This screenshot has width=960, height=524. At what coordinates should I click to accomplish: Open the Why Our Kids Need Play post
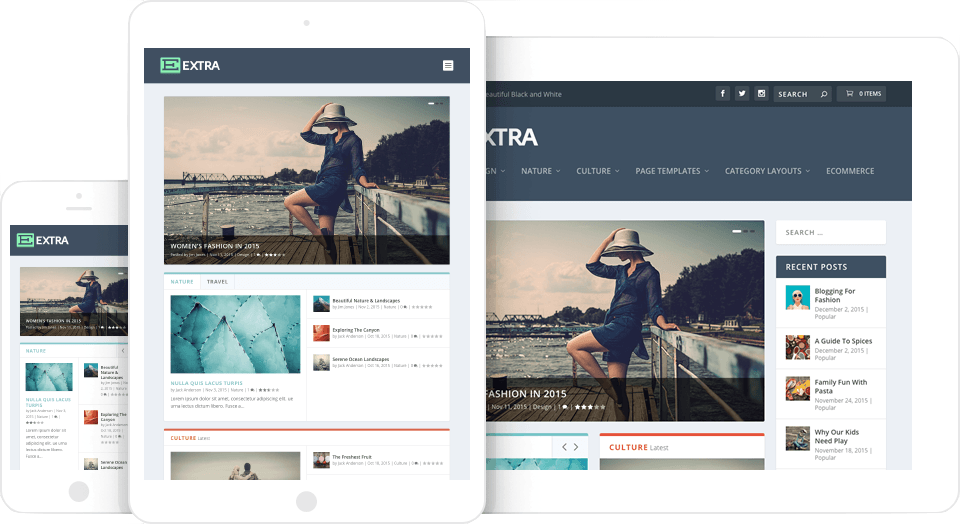point(836,436)
